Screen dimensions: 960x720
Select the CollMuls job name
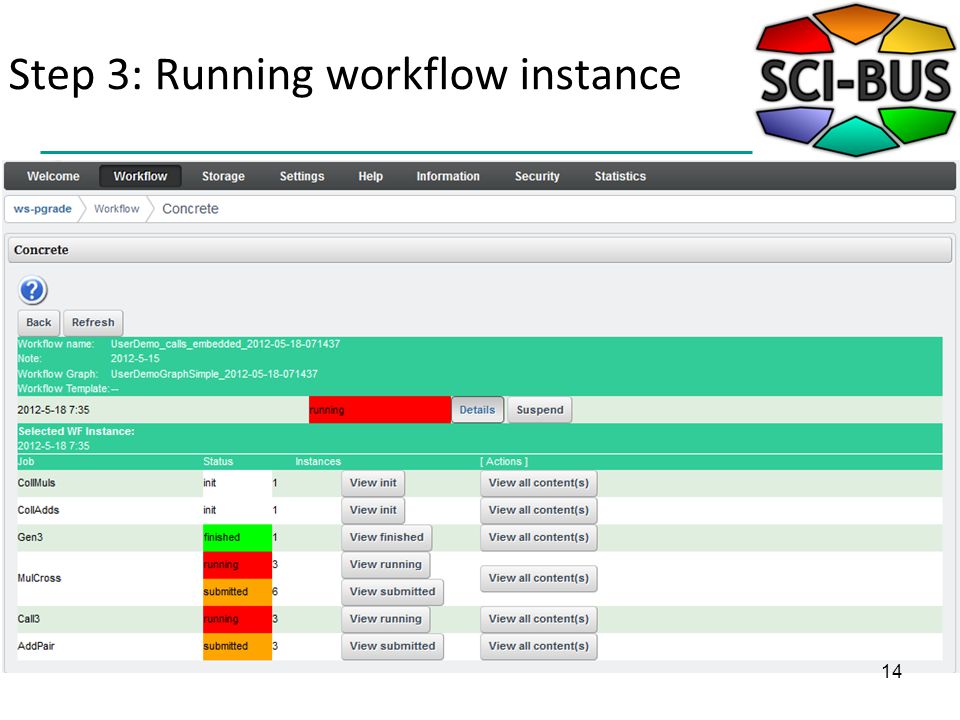tap(36, 483)
